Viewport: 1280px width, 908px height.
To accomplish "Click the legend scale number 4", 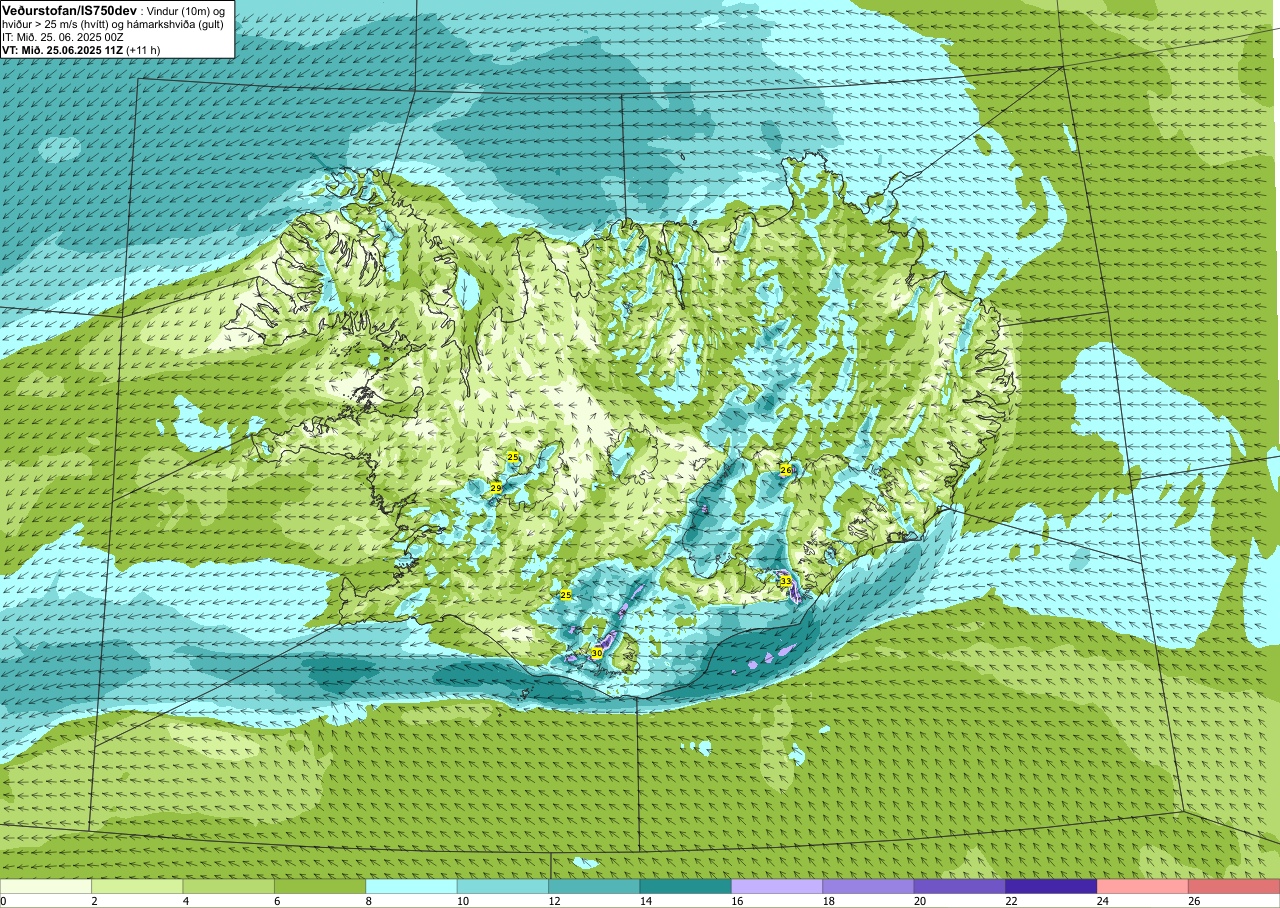I will (x=184, y=901).
